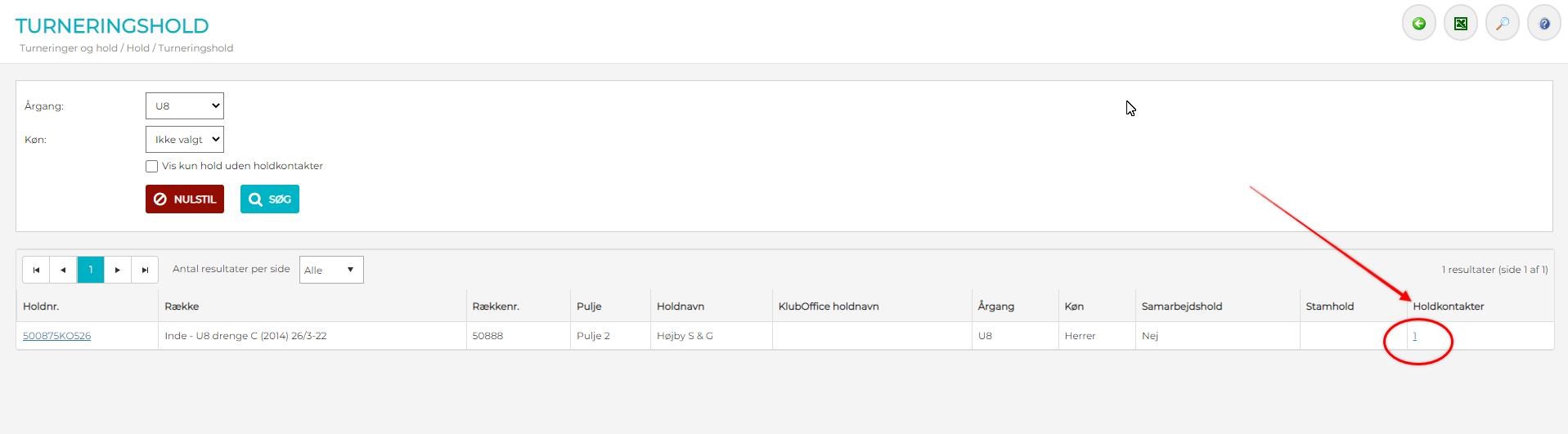Screen dimensions: 1568x434
Task: Click the green back arrow icon
Action: [x=1419, y=24]
